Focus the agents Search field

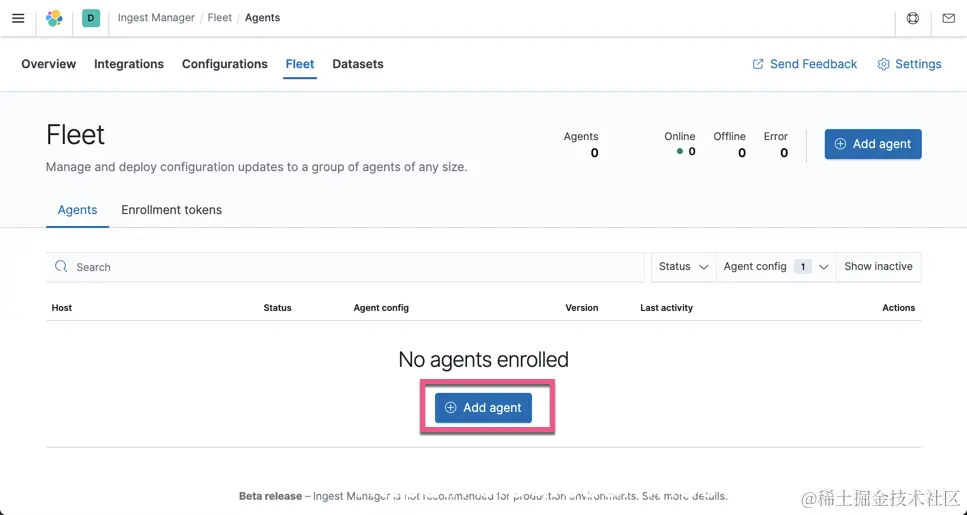345,267
